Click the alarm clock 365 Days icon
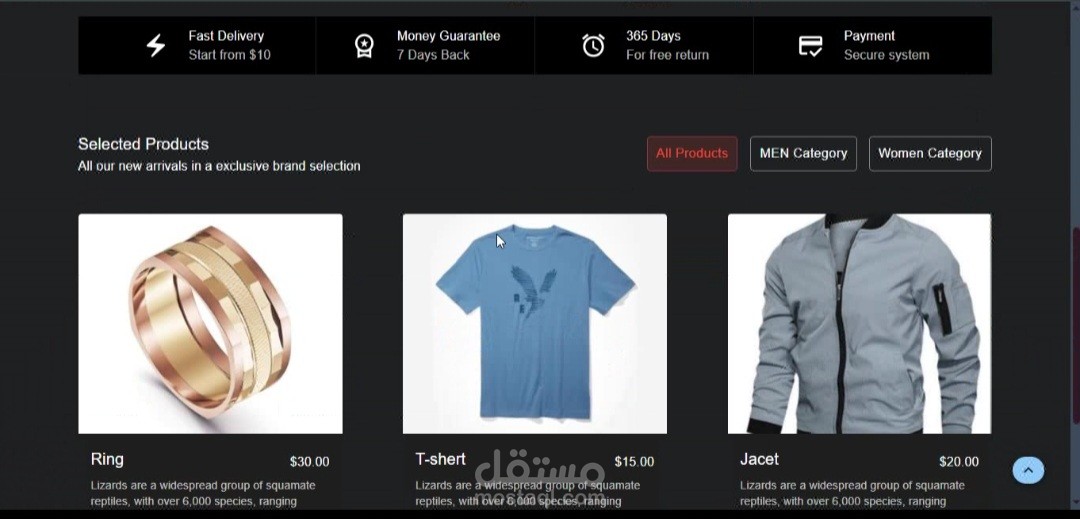The height and width of the screenshot is (519, 1080). pyautogui.click(x=593, y=45)
